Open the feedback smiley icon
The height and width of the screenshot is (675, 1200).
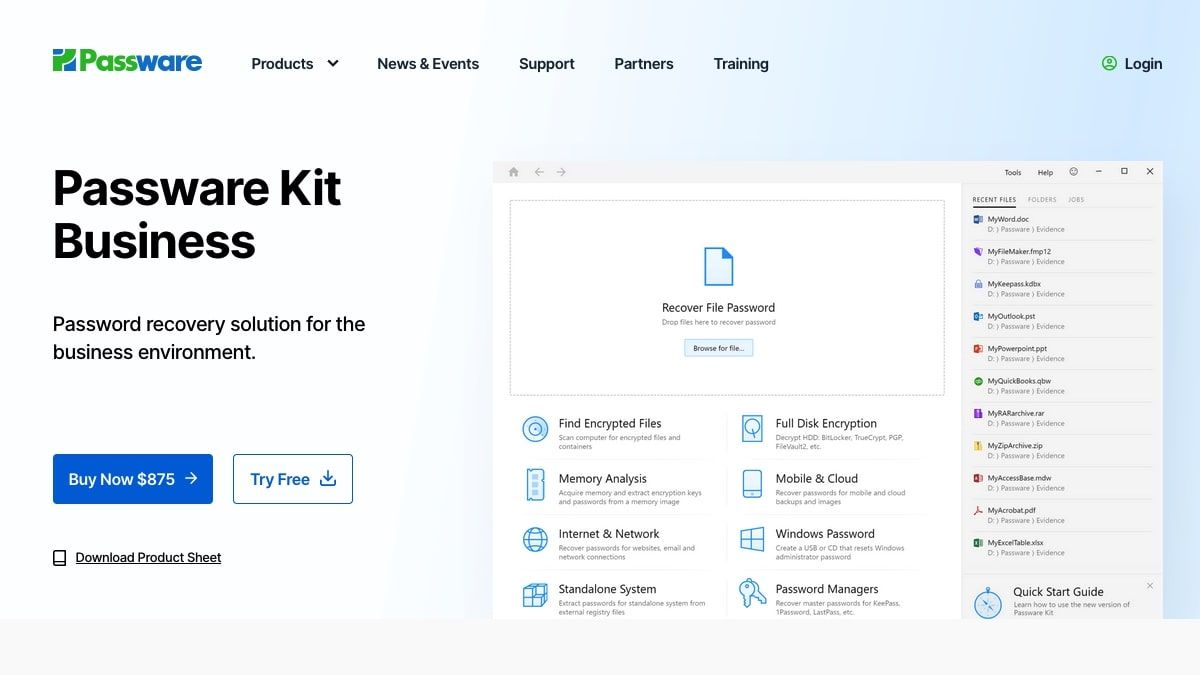[1073, 171]
